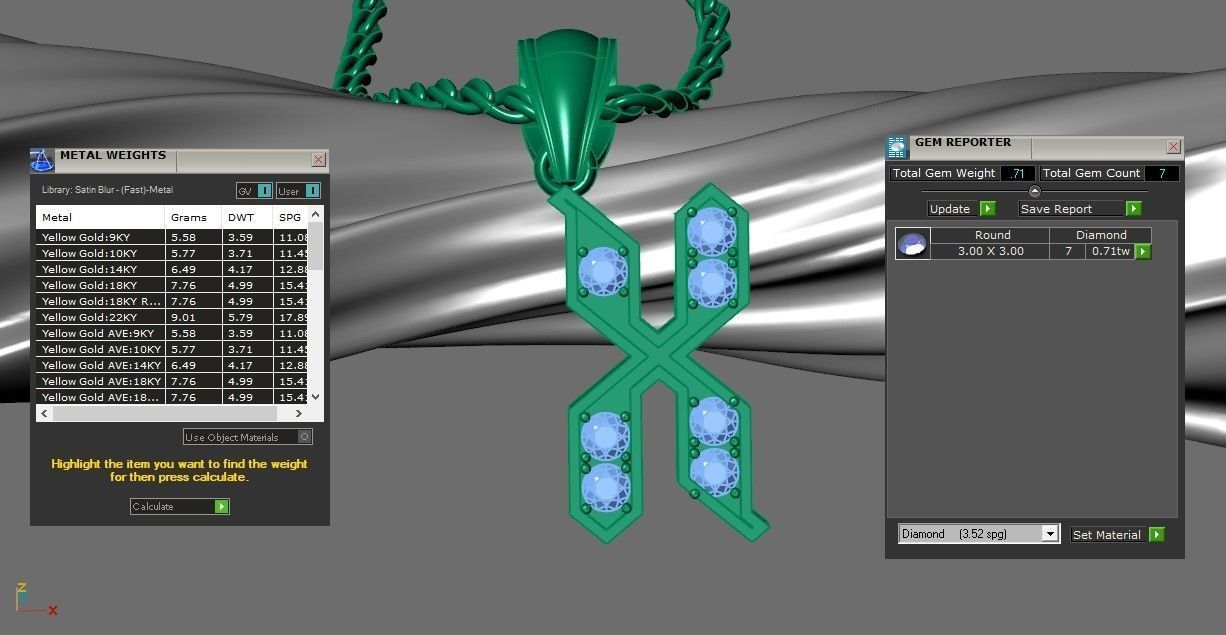Click the Total Gem Weight value .71
1226x635 pixels.
tap(1017, 173)
